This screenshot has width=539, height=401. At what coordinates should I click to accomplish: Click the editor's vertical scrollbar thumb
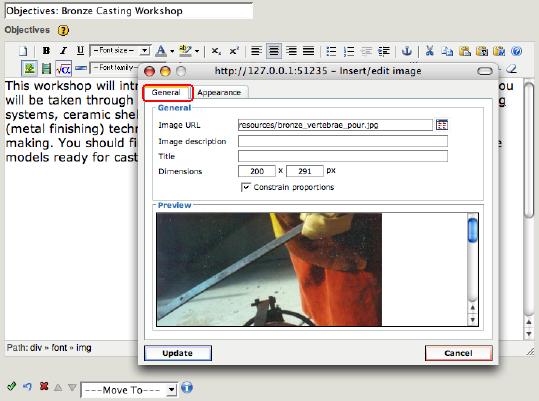click(x=529, y=149)
